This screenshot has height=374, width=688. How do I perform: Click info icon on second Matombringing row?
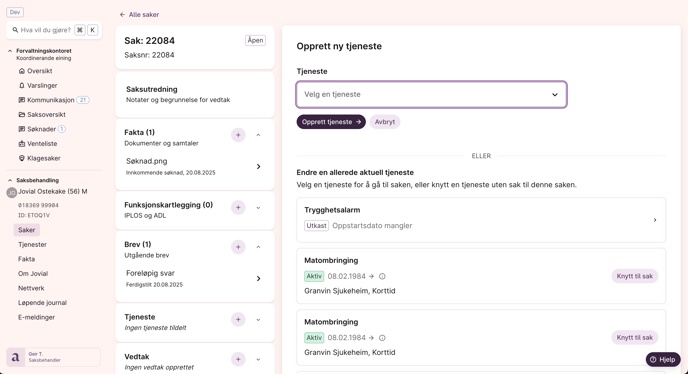[382, 338]
